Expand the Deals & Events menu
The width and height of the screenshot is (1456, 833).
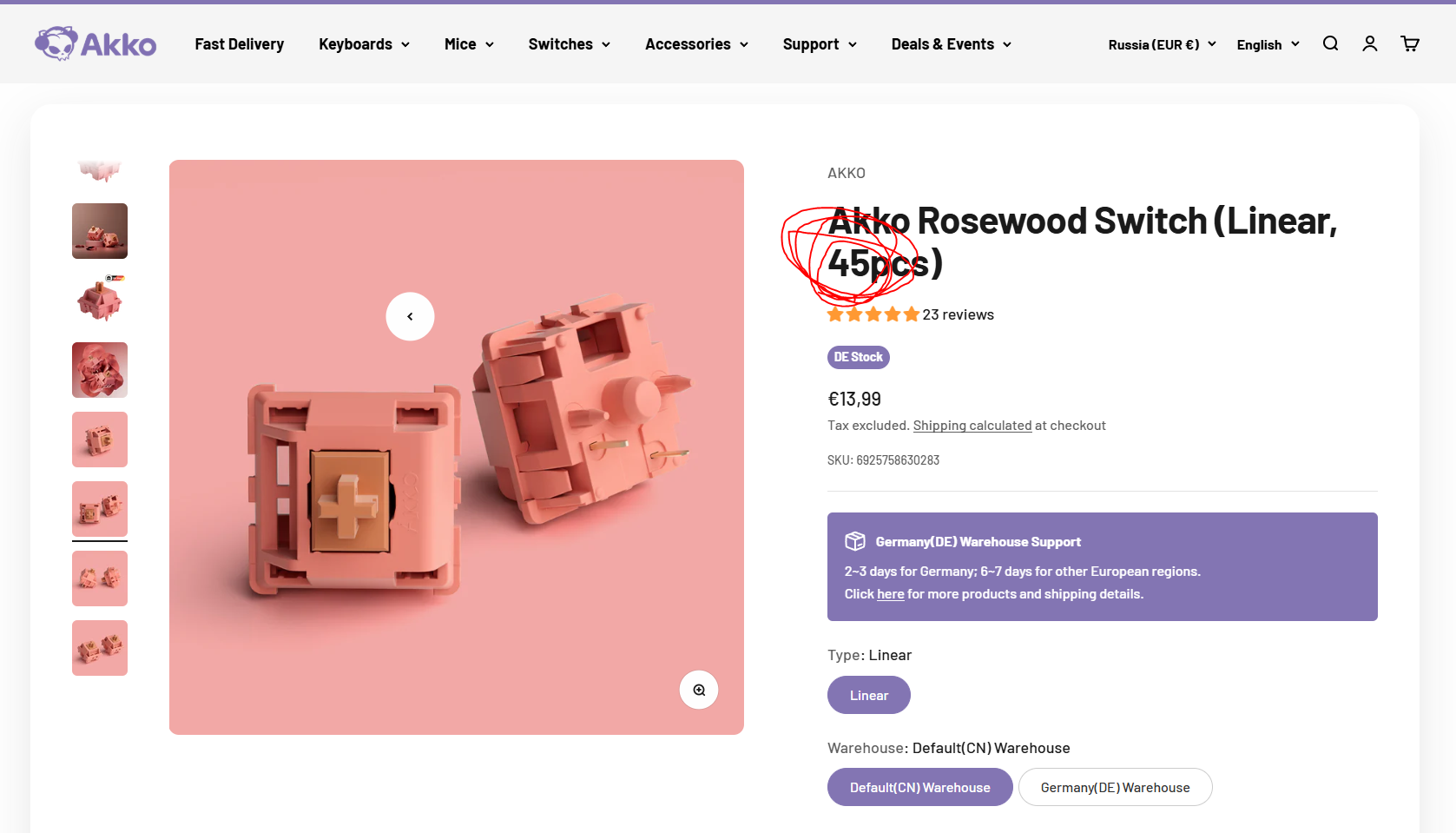951,44
